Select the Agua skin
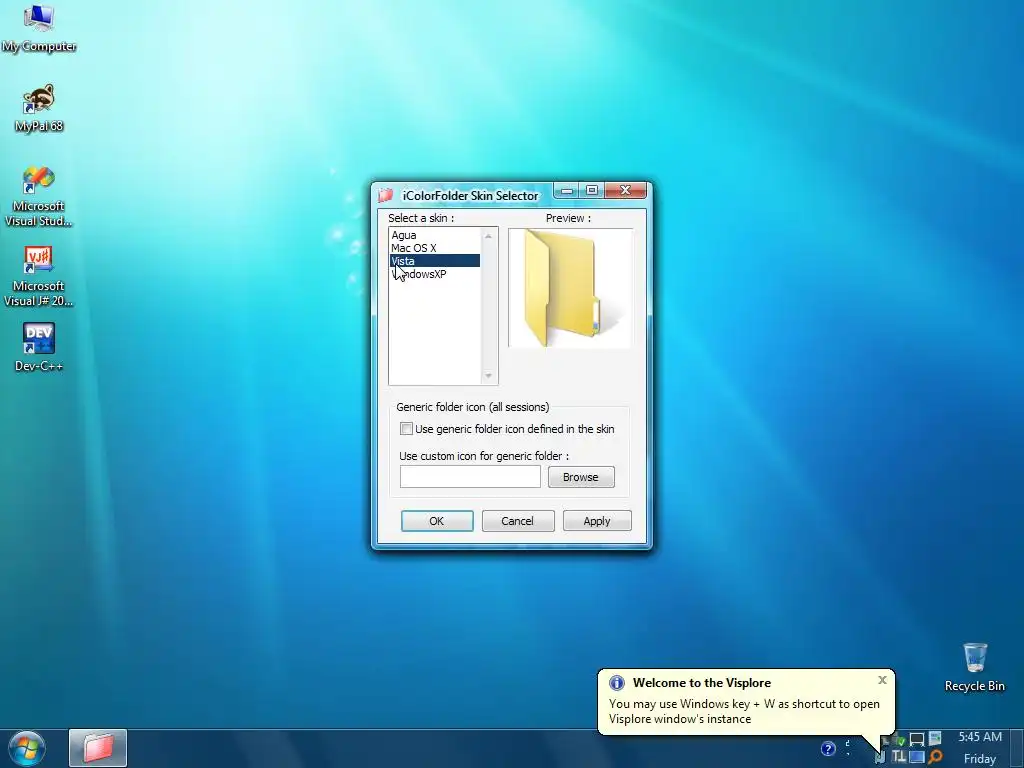Screen dimensions: 1024x768 [435, 235]
